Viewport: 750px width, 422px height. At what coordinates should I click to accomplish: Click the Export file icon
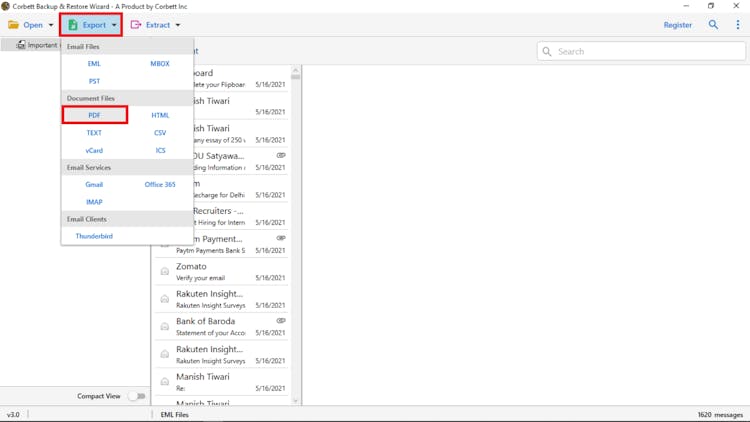[73, 25]
